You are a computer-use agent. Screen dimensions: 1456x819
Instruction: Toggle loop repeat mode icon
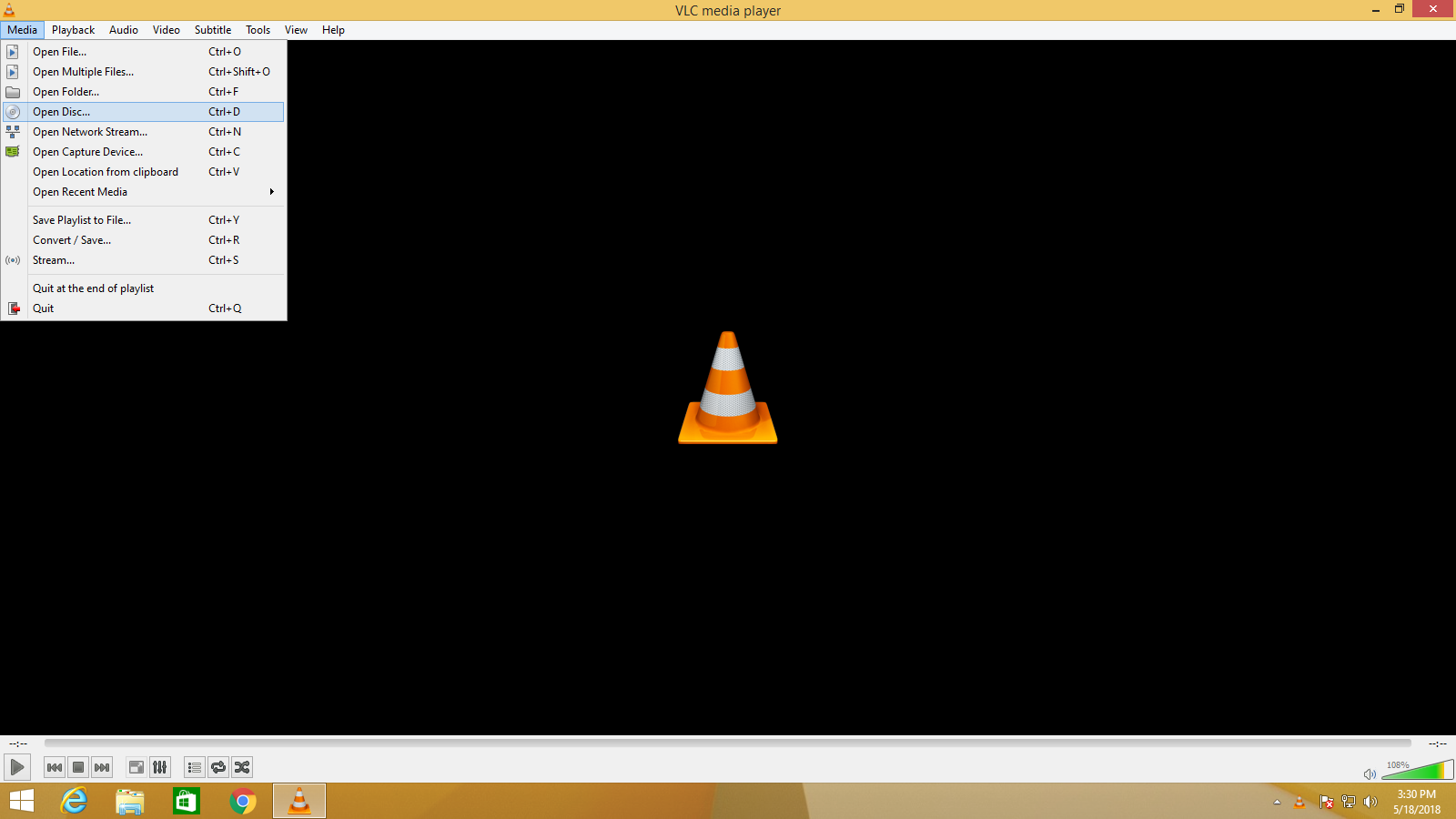point(218,767)
